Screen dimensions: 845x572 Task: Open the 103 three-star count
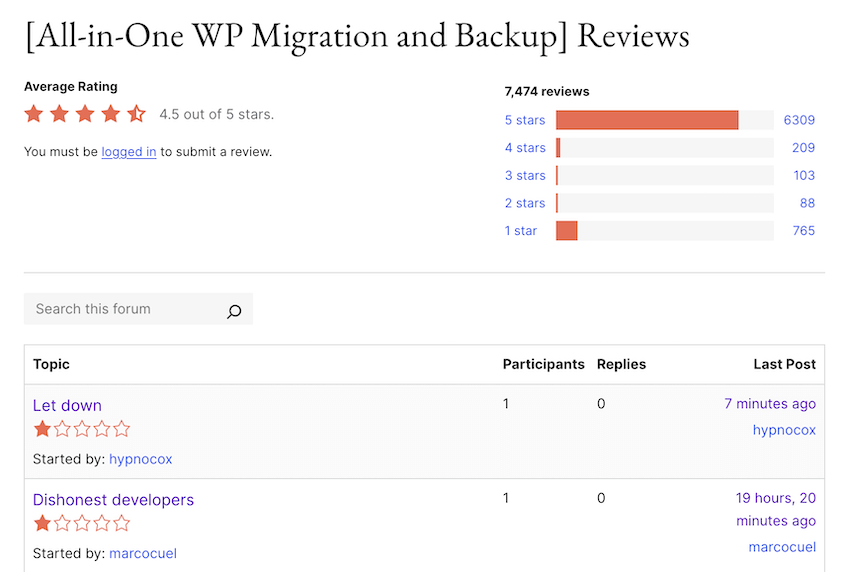[804, 175]
